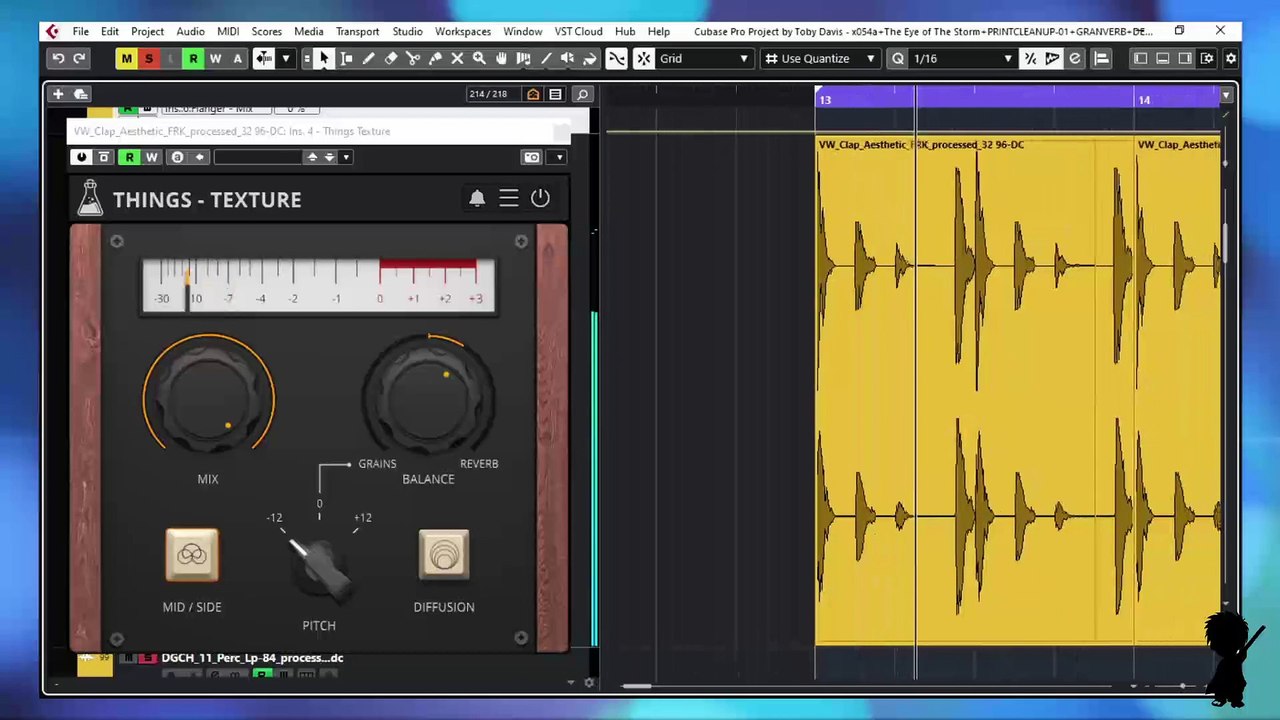Open the Project menu
The image size is (1280, 720).
click(x=147, y=31)
